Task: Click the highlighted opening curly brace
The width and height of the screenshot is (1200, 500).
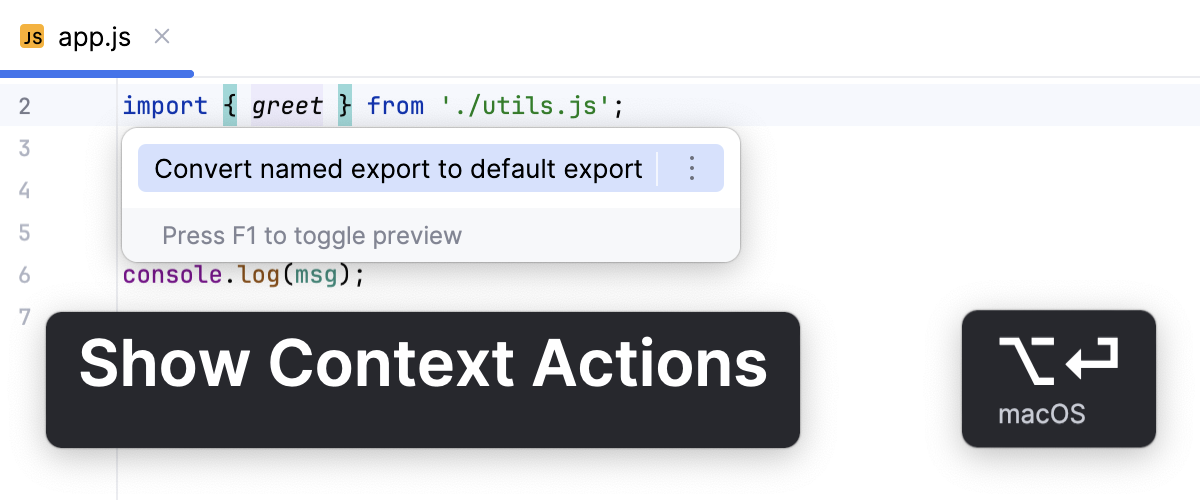Action: point(230,106)
